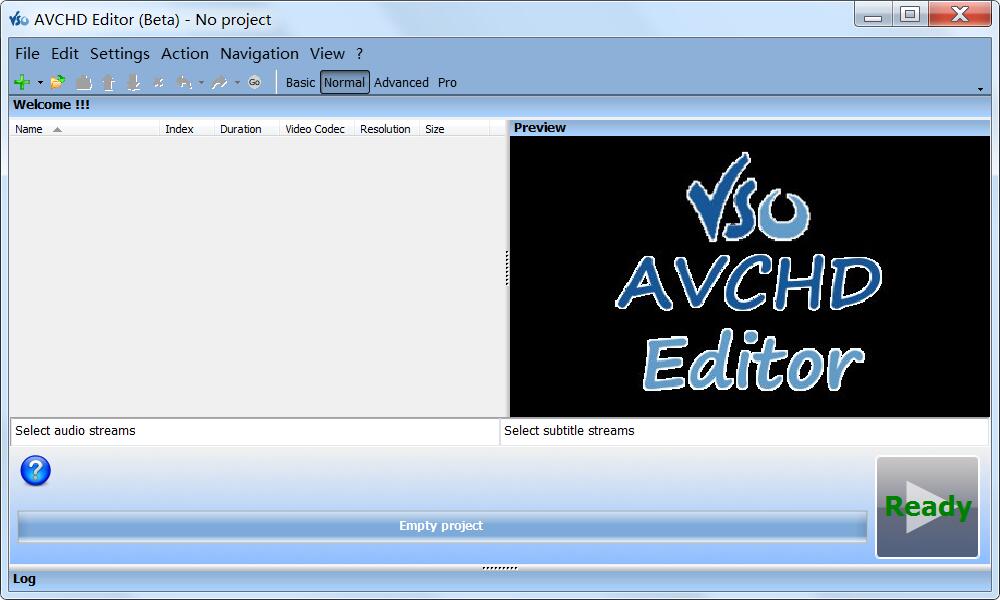Sort list by Name column
Image resolution: width=1000 pixels, height=600 pixels.
tap(84, 129)
